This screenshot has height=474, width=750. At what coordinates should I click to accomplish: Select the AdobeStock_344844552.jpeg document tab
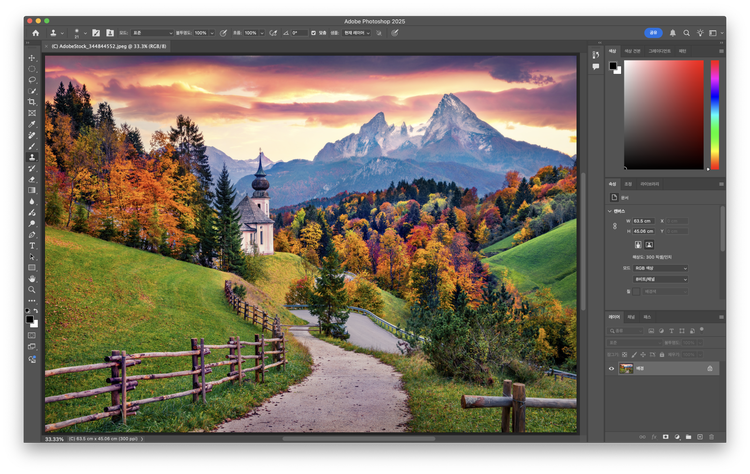[x=109, y=46]
